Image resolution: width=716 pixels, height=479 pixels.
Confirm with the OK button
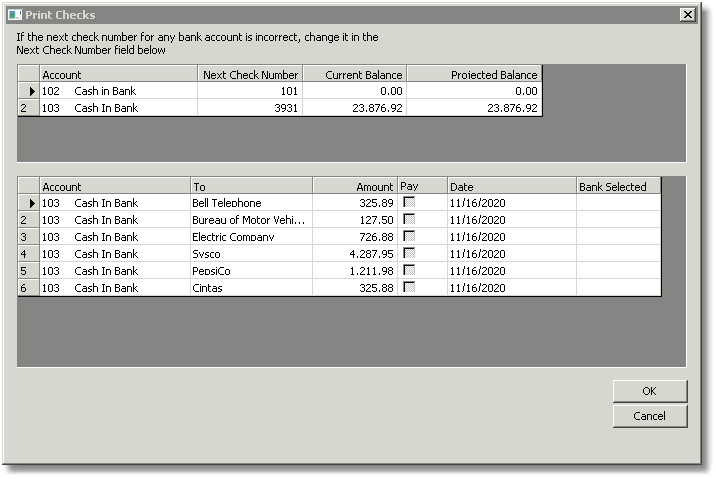(x=650, y=391)
